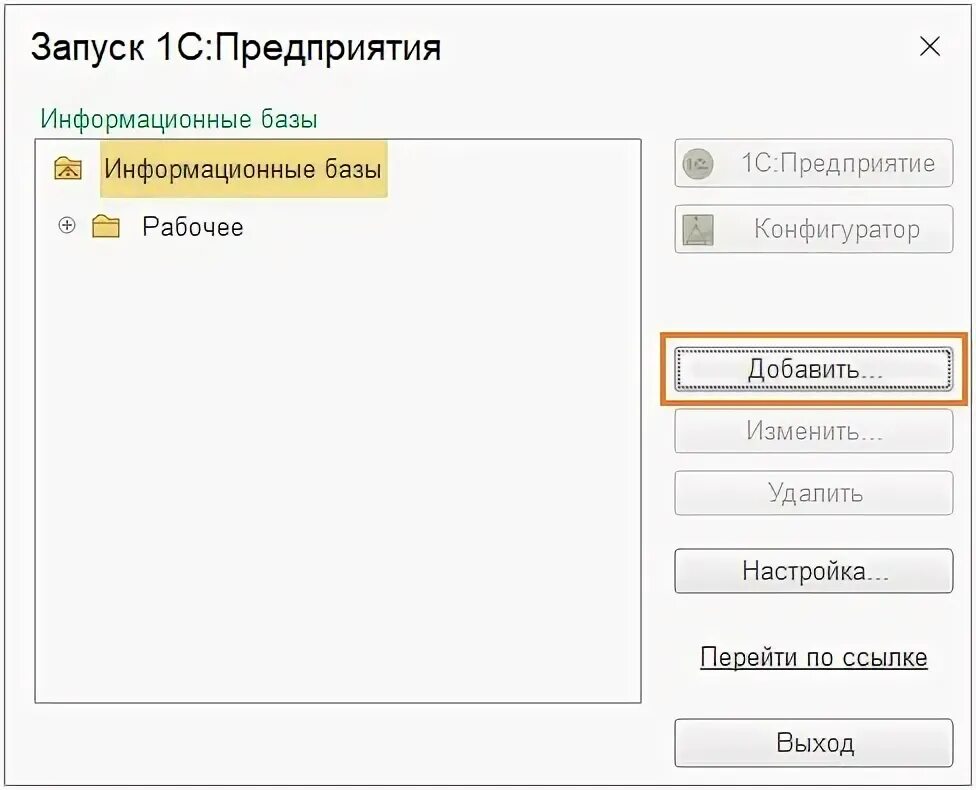Open the Настройка settings dialog
976x790 pixels.
[814, 571]
